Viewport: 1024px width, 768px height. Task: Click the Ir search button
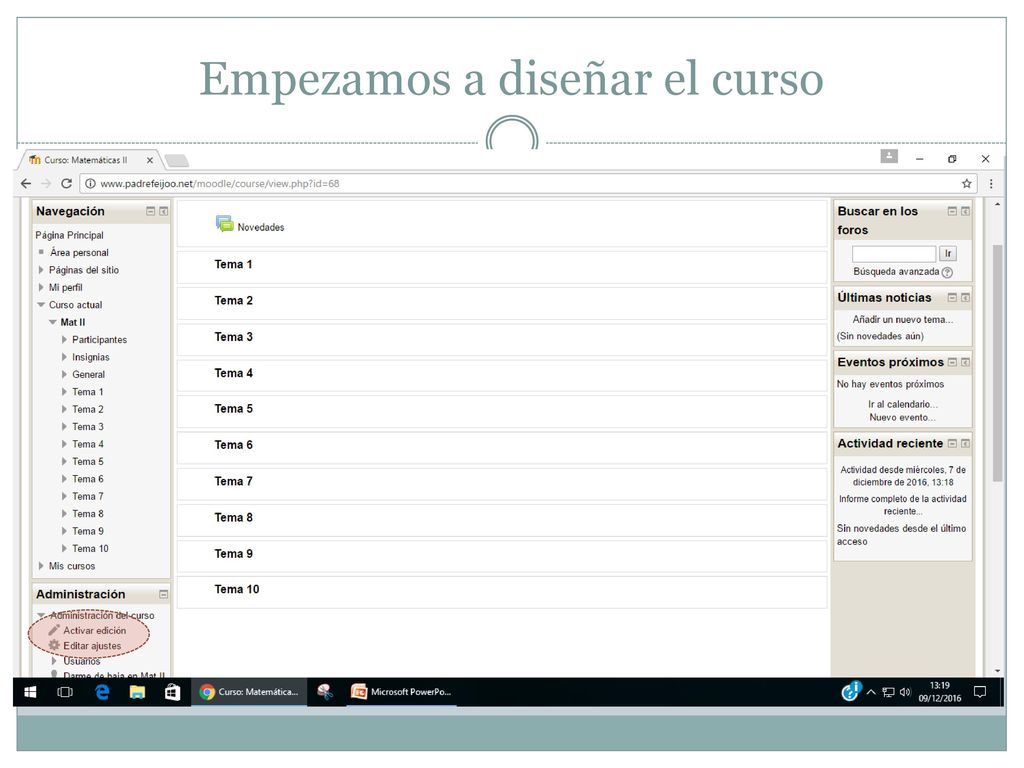948,253
